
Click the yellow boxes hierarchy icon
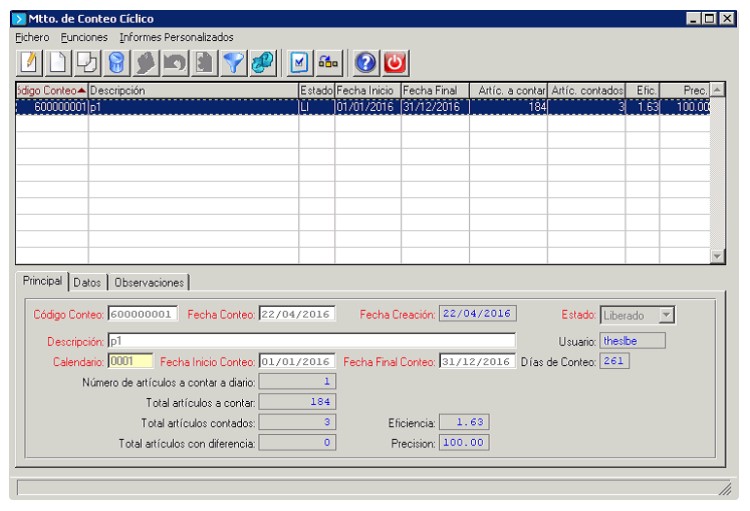tap(329, 63)
